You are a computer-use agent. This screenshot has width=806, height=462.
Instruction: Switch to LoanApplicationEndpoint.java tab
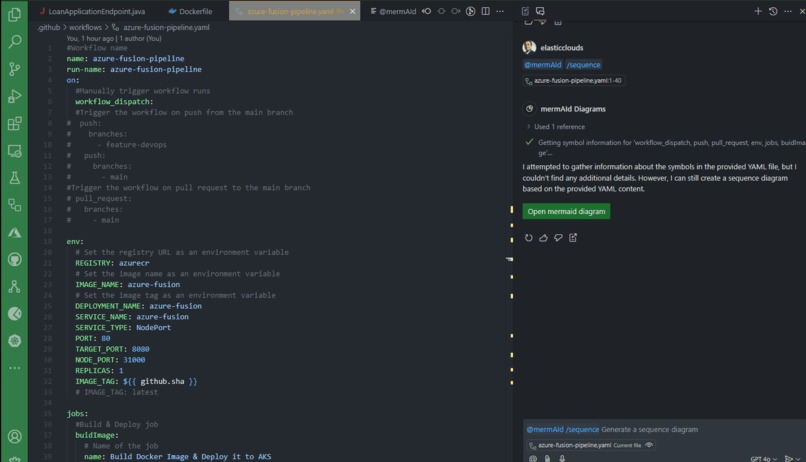93,11
